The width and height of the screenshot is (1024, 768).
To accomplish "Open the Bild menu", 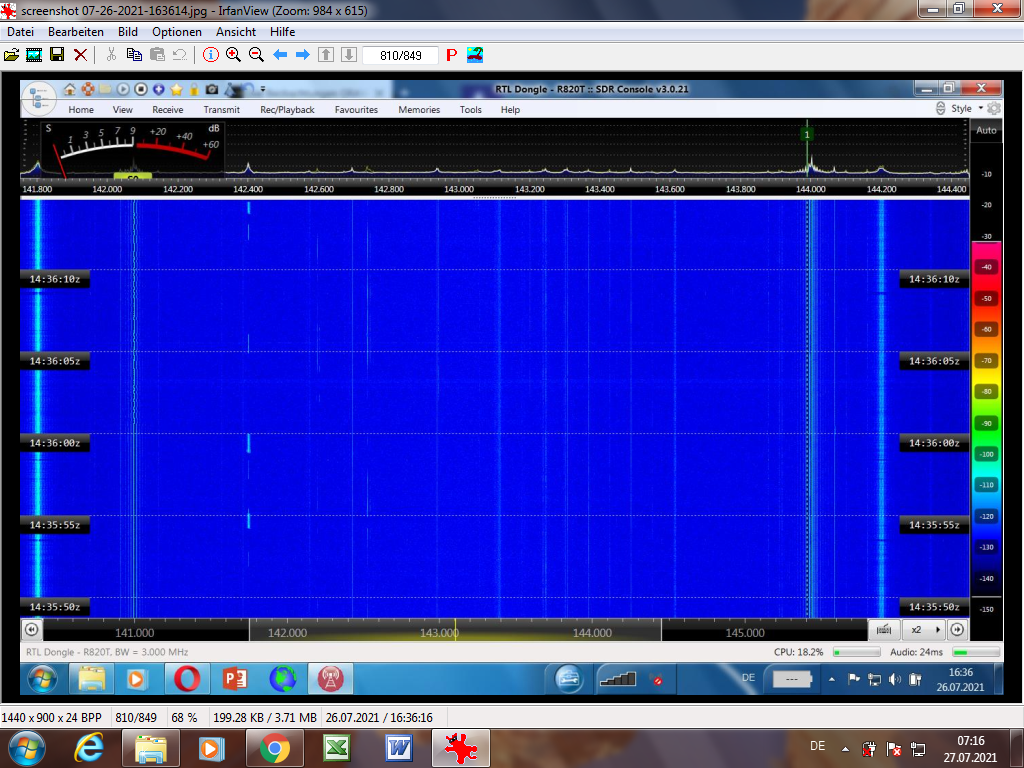I will (x=128, y=31).
